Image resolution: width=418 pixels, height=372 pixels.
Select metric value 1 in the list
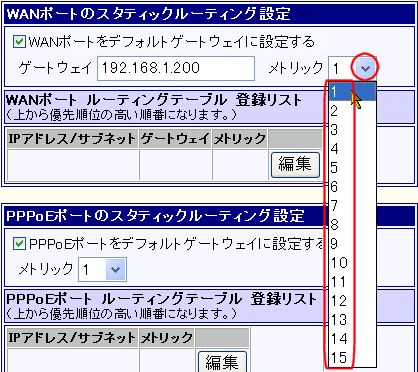[x=352, y=92]
